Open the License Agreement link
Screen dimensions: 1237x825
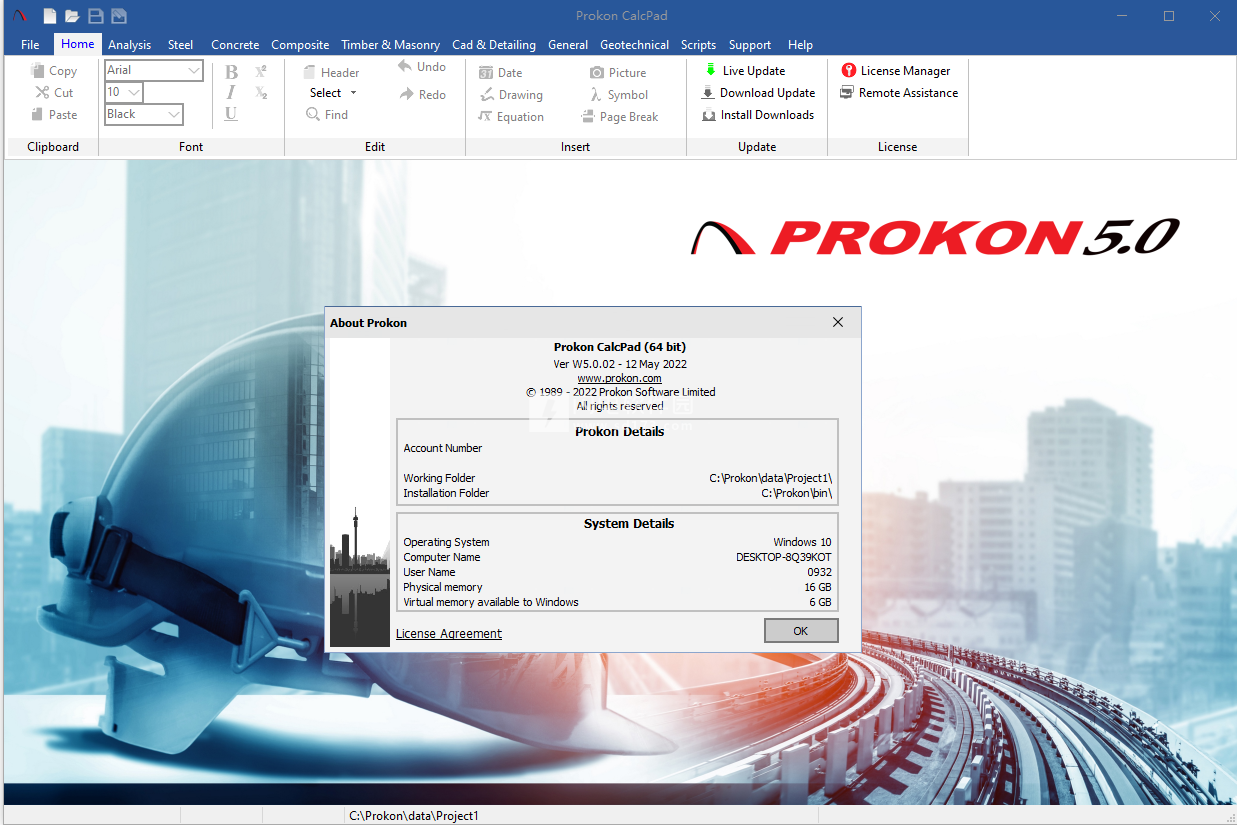(449, 634)
